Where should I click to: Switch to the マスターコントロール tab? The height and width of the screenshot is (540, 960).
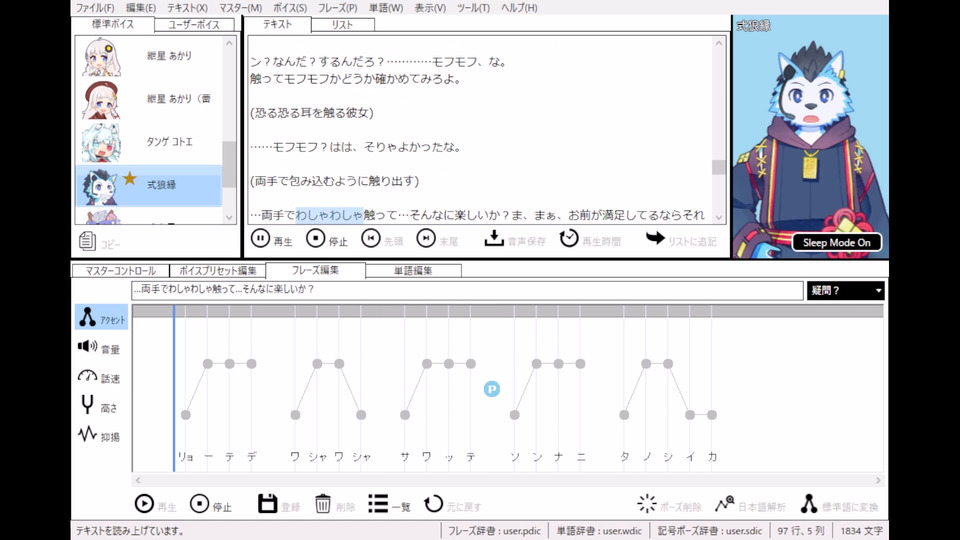coord(120,271)
